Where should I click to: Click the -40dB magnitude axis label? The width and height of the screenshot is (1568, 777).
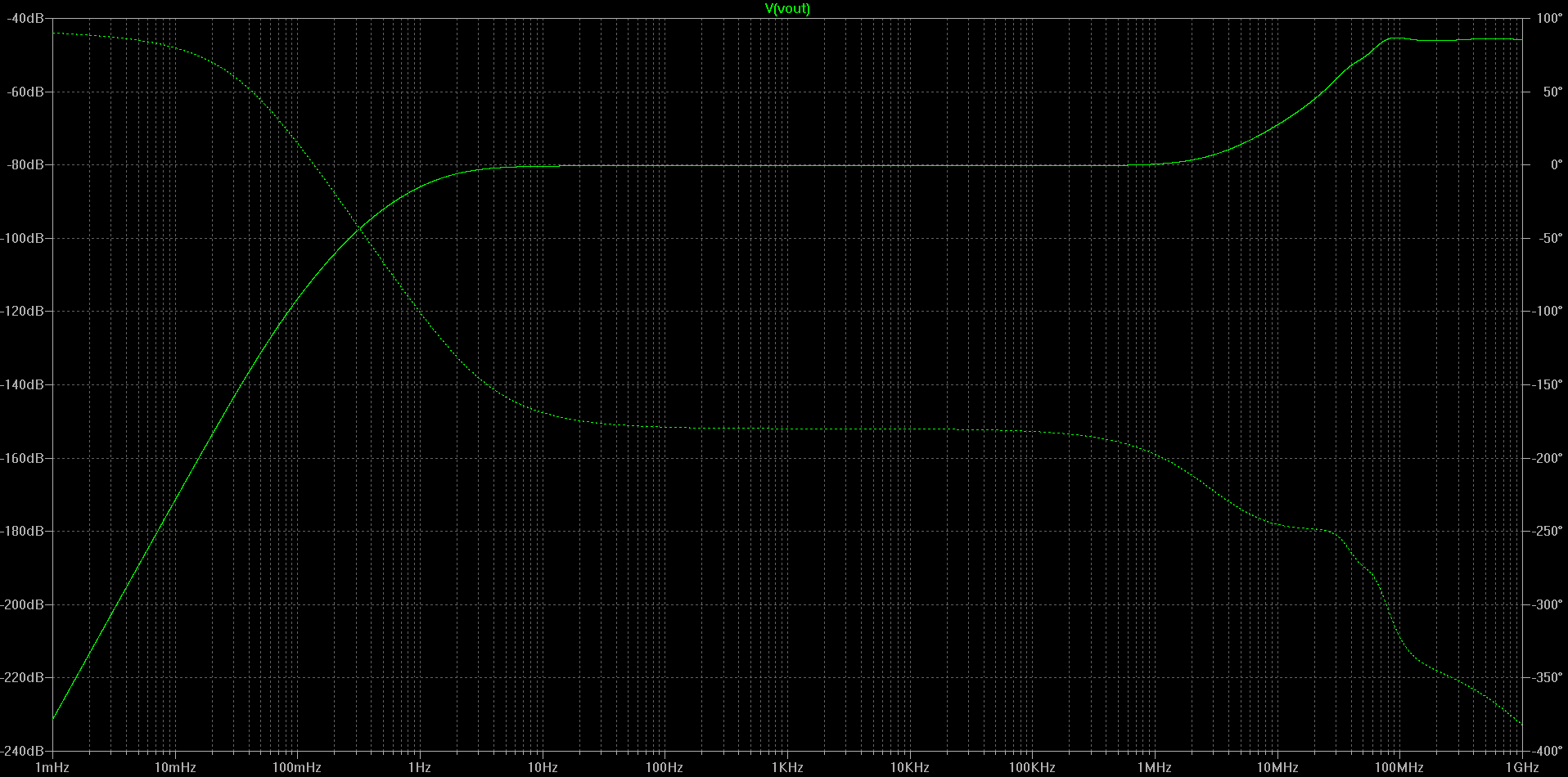coord(25,18)
